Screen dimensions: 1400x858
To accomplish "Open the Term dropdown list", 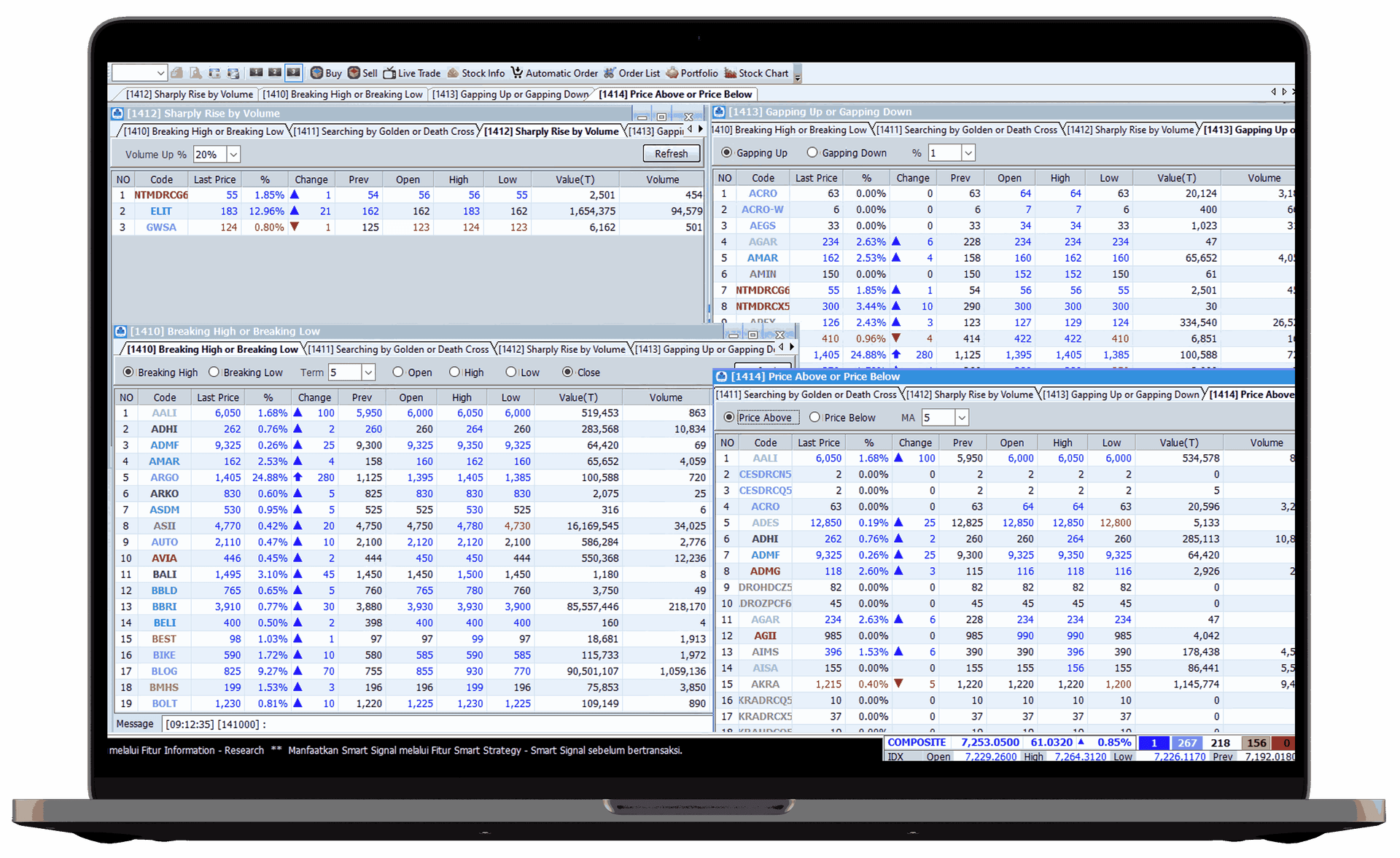I will pyautogui.click(x=368, y=373).
